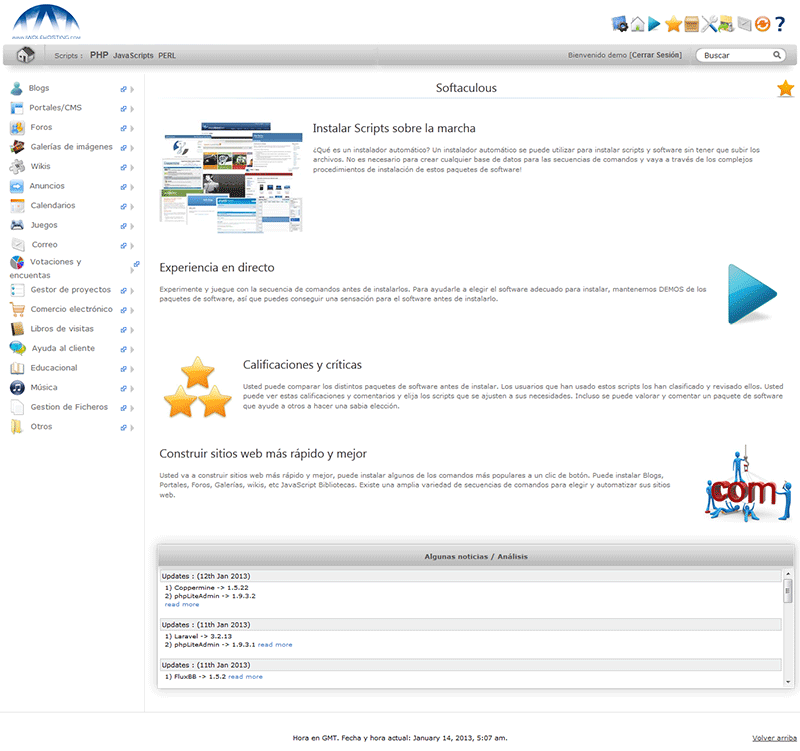Click the Wikis puzzle icon
This screenshot has width=800, height=751.
tap(17, 166)
